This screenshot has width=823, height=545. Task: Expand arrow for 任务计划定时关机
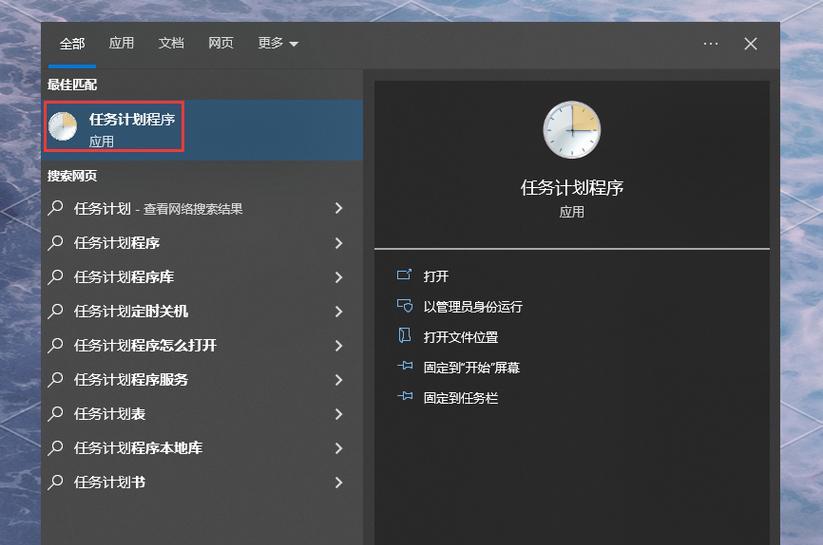tap(339, 311)
